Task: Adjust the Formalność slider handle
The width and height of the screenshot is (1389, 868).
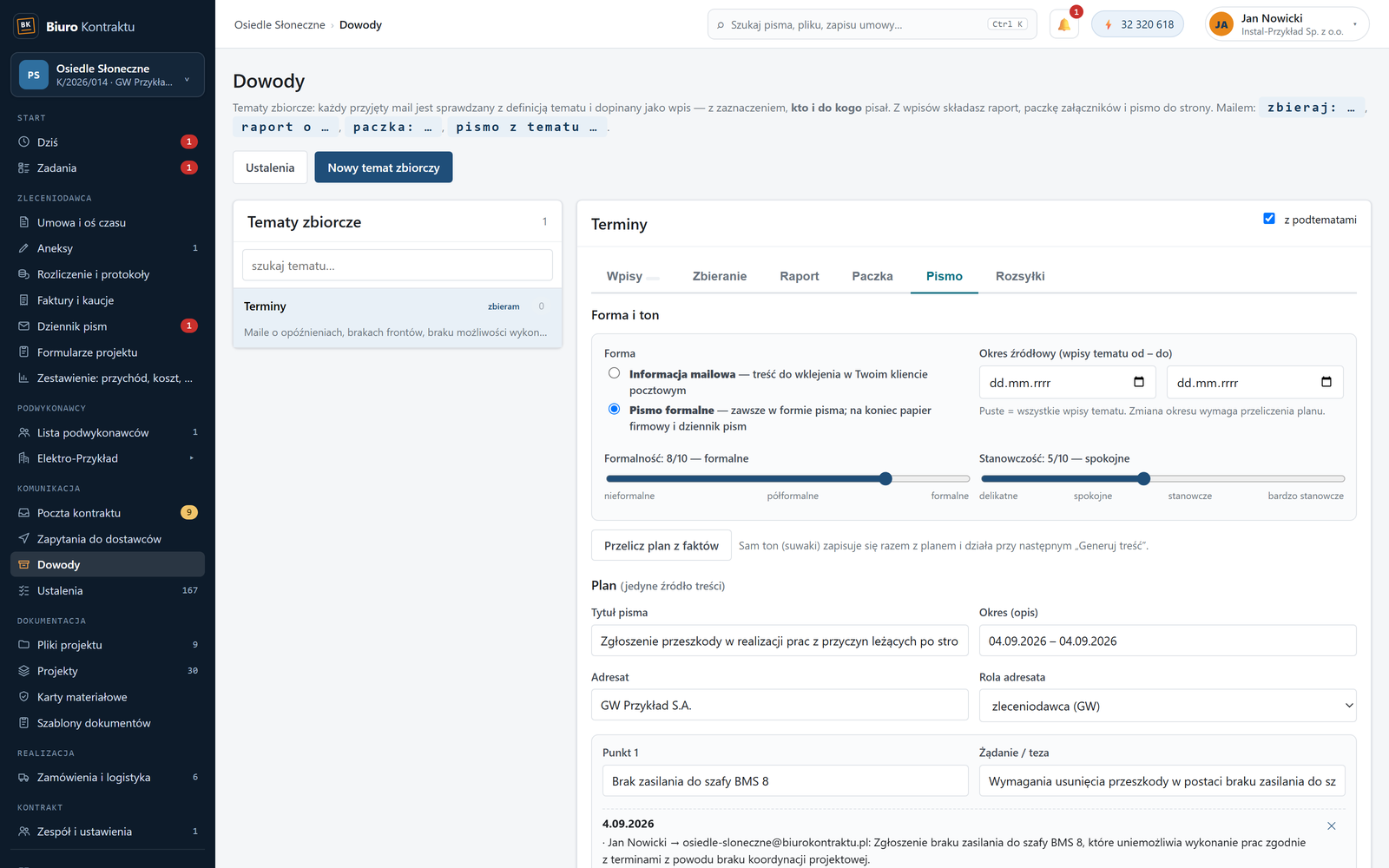Action: coord(885,478)
